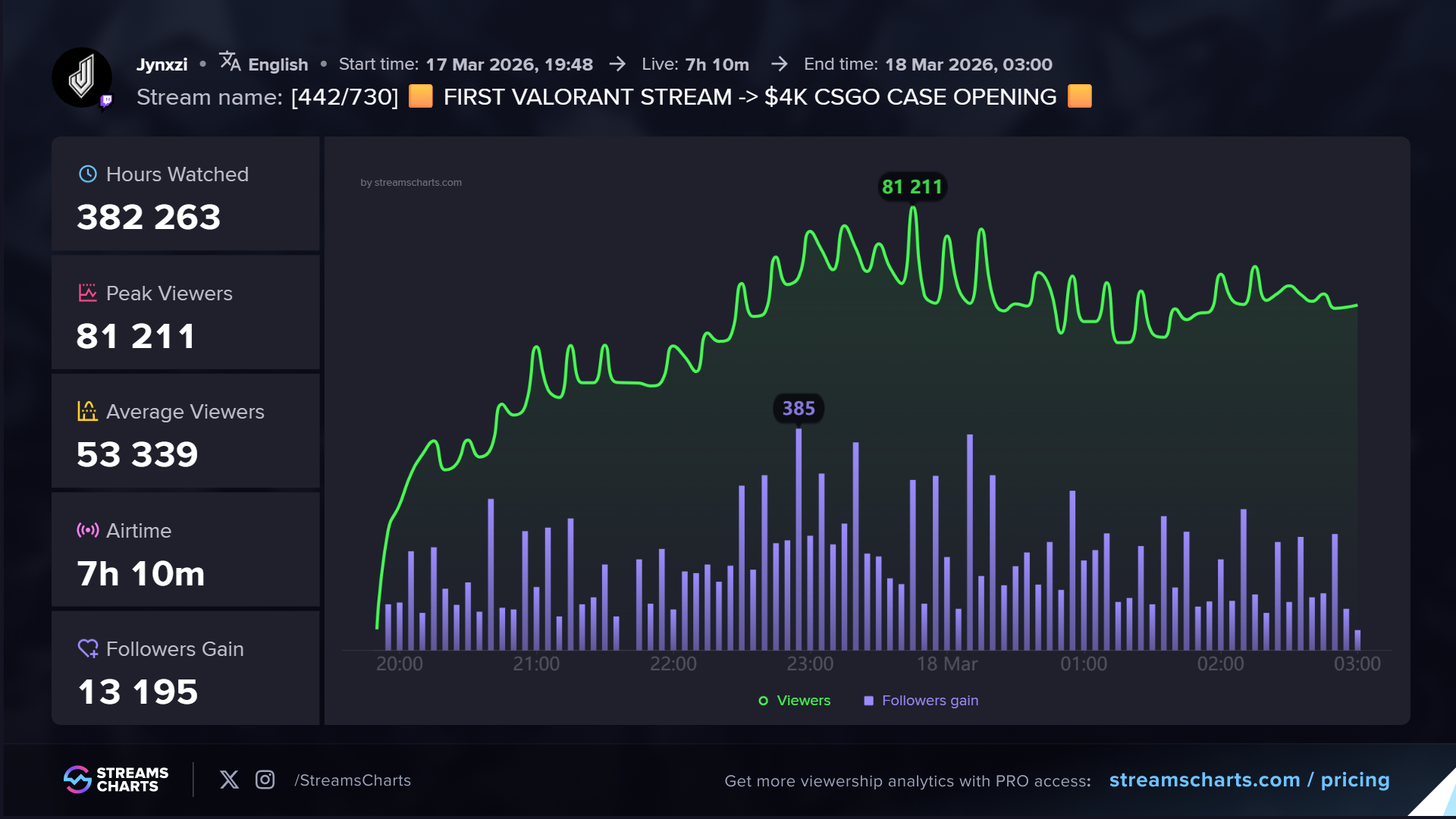Viewport: 1456px width, 819px height.
Task: Click the 20:00 axis label
Action: click(400, 664)
